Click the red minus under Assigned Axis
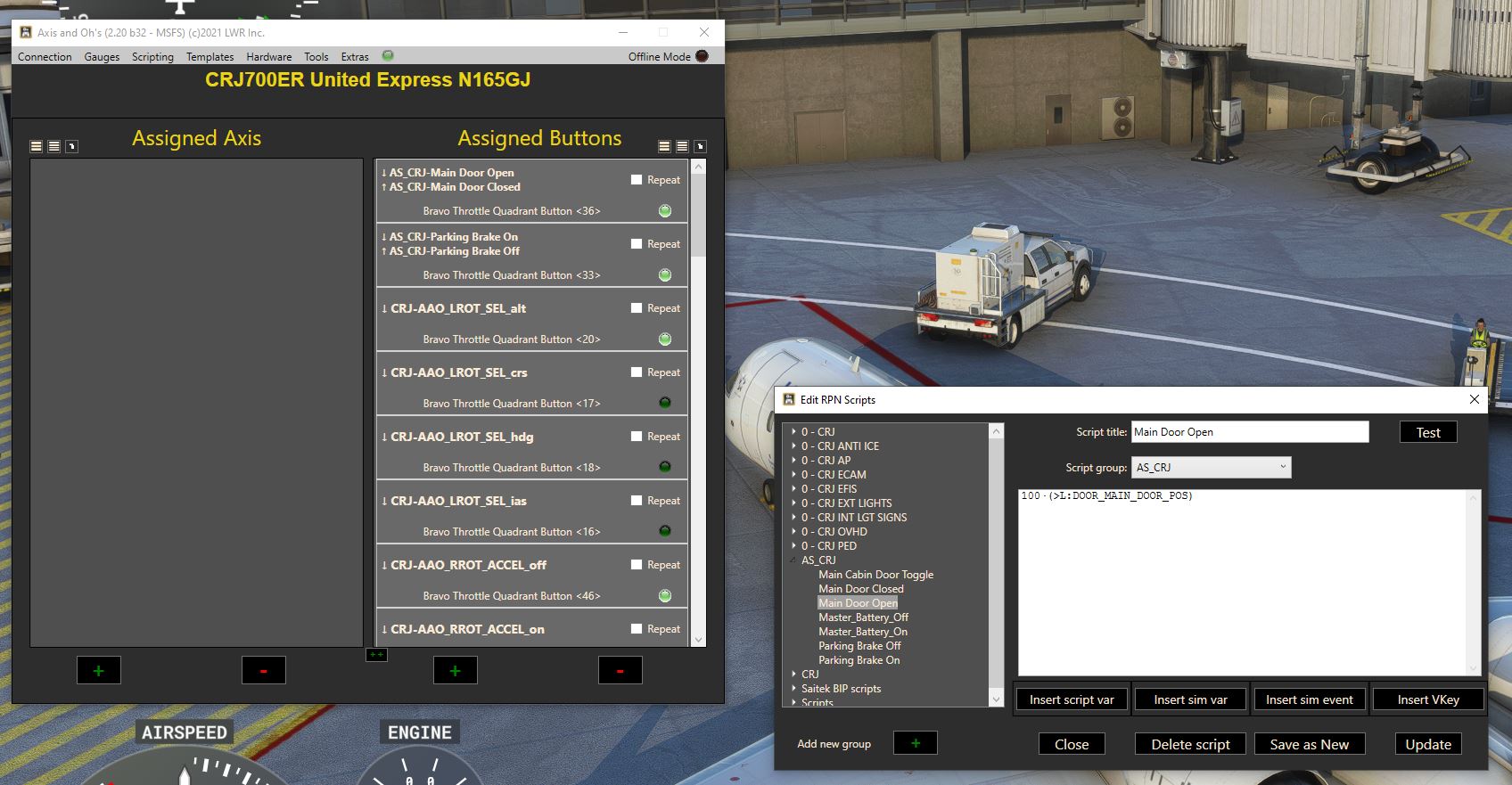Screen dimensions: 1512x785 [263, 670]
